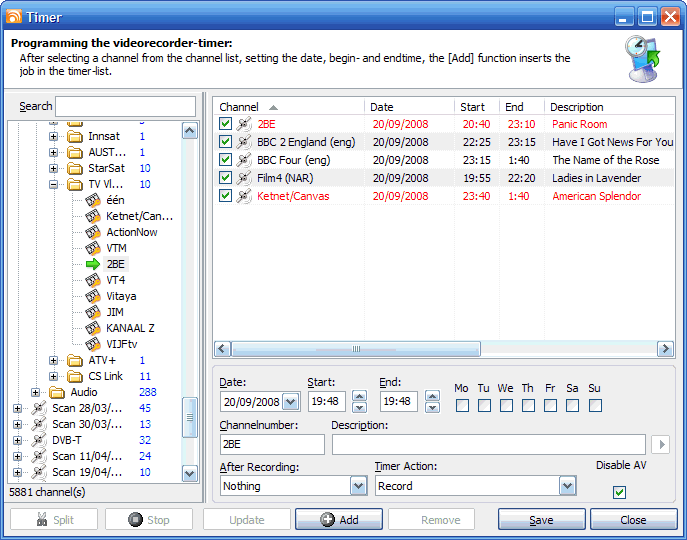687x540 pixels.
Task: Click the green arrow icon beside 2BE
Action: point(93,264)
